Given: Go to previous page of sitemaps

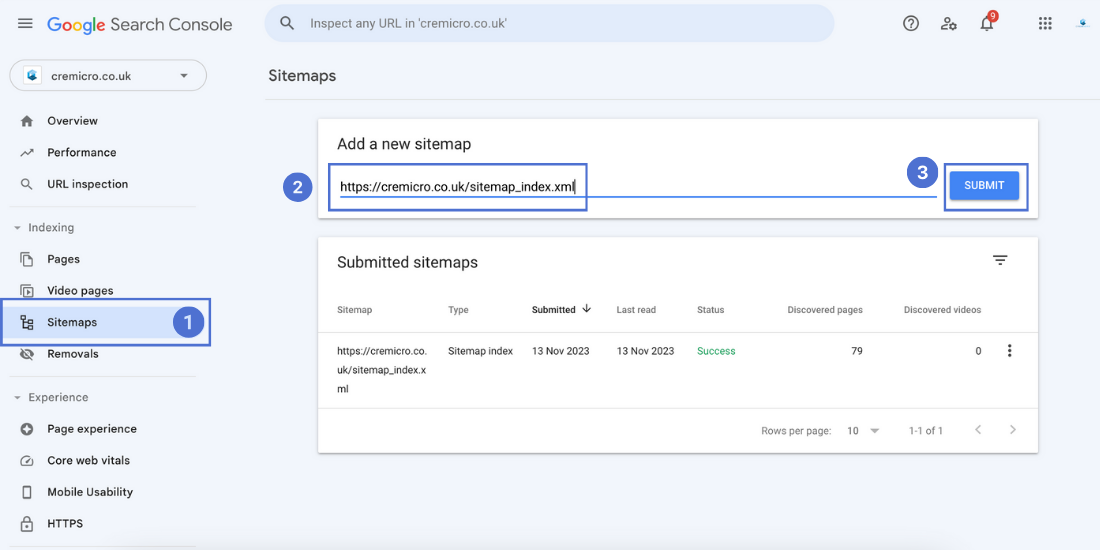Looking at the screenshot, I should 978,430.
